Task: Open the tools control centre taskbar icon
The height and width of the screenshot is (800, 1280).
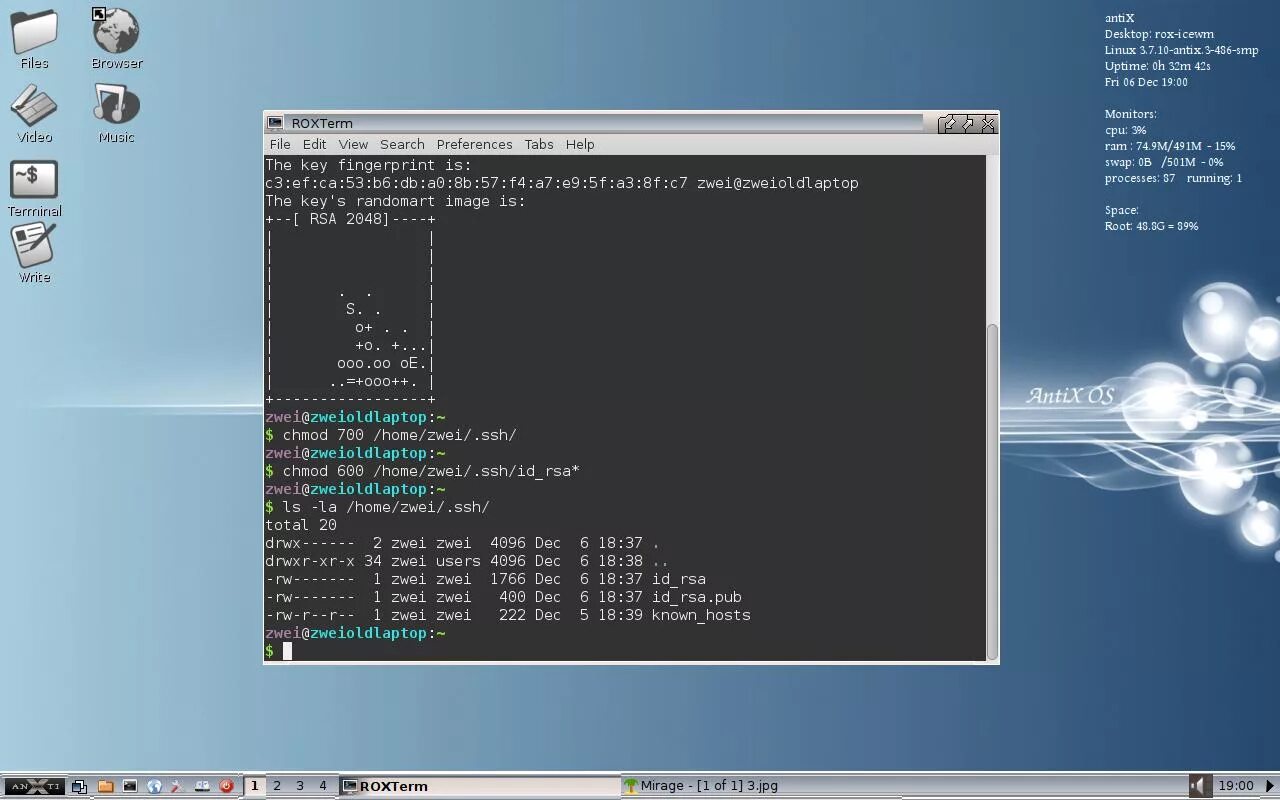Action: point(178,786)
